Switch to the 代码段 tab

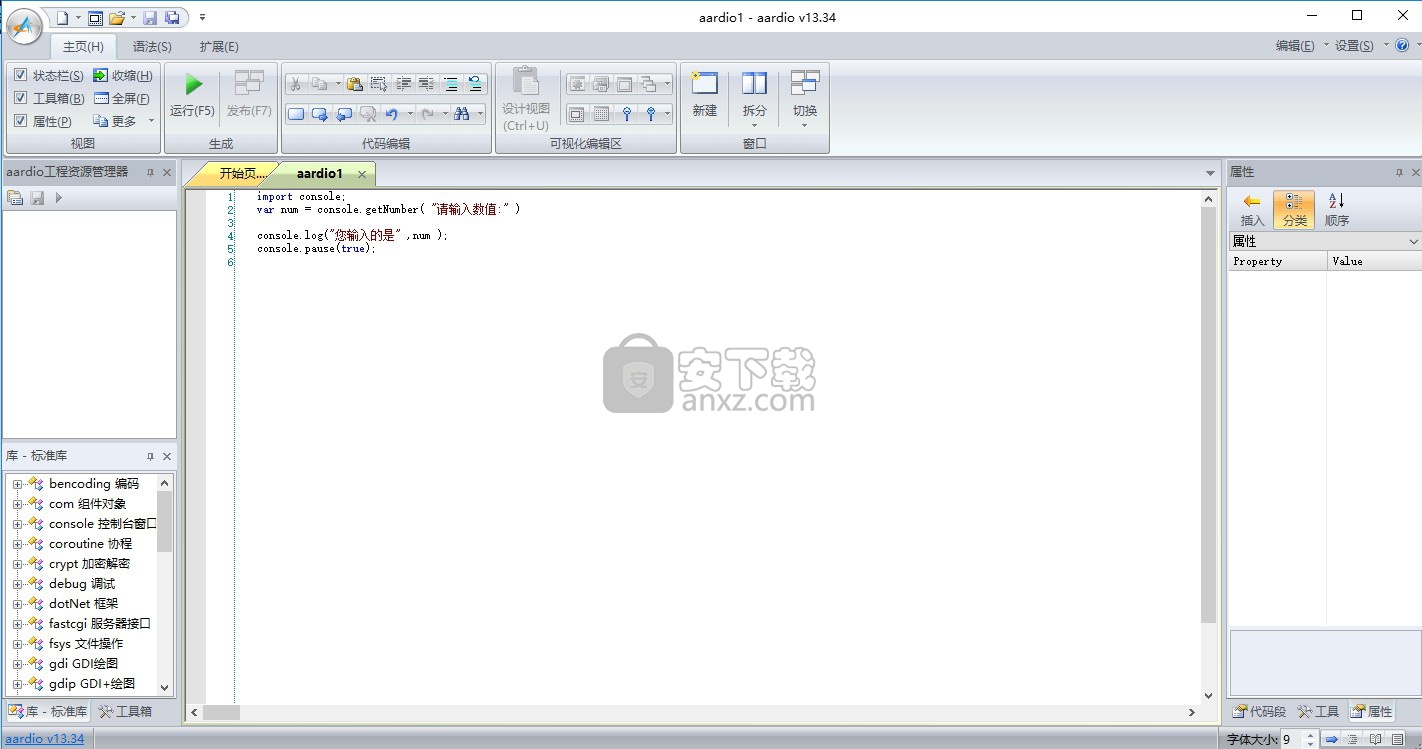(1258, 712)
